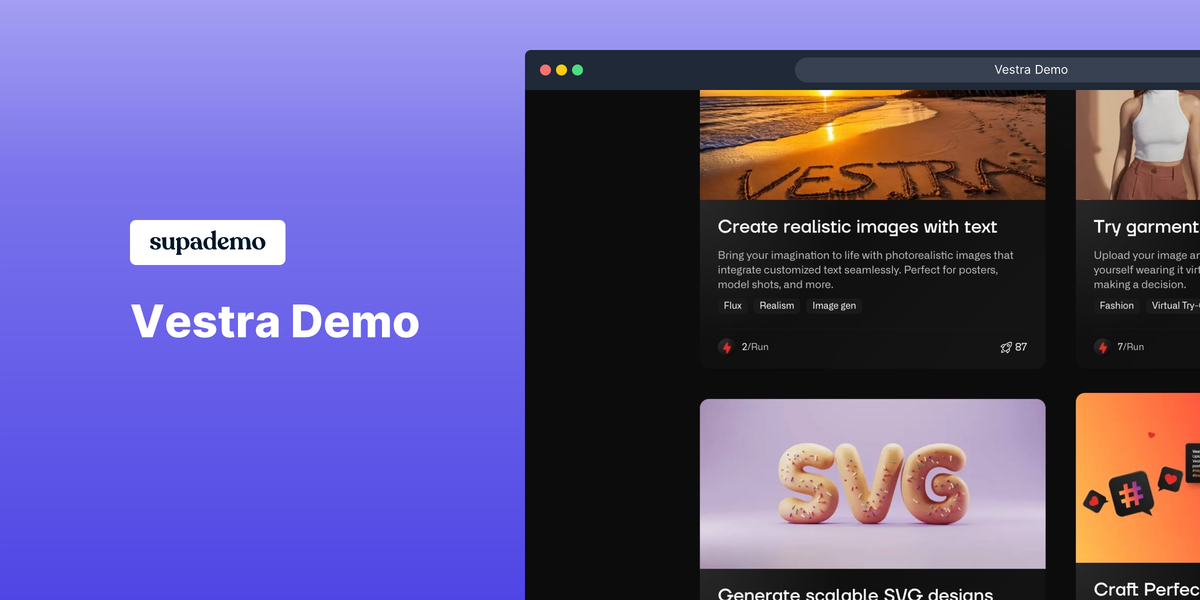Click the hashtag speech bubble icon

click(x=1131, y=495)
